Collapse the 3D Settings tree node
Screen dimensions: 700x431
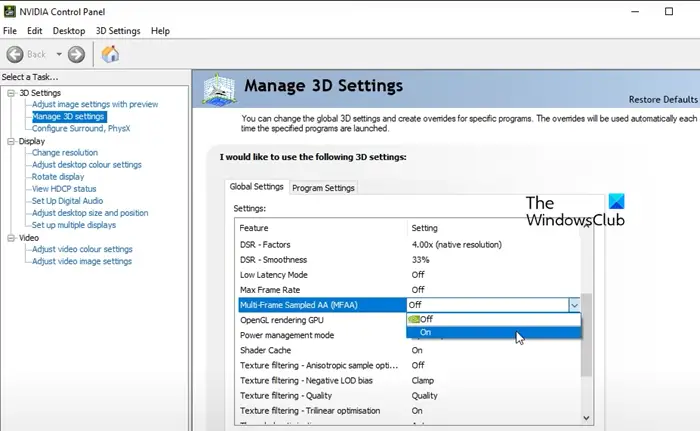point(11,93)
